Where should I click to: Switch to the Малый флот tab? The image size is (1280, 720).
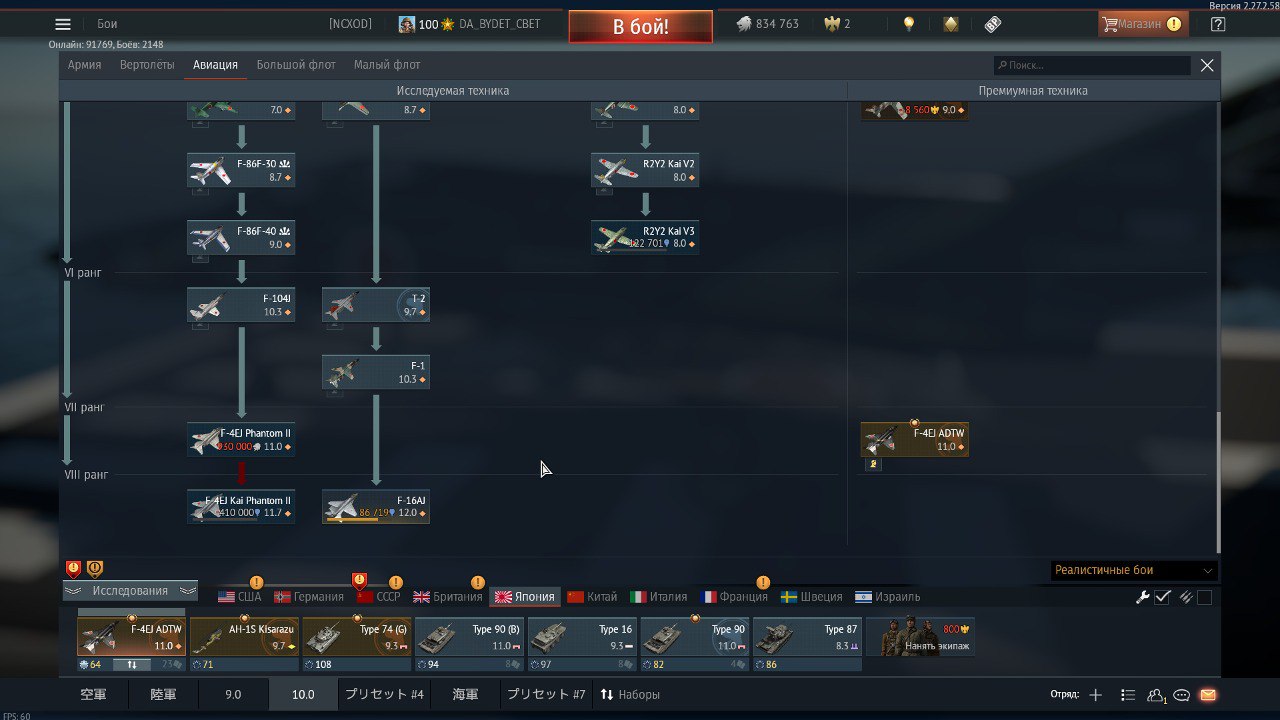click(x=387, y=65)
